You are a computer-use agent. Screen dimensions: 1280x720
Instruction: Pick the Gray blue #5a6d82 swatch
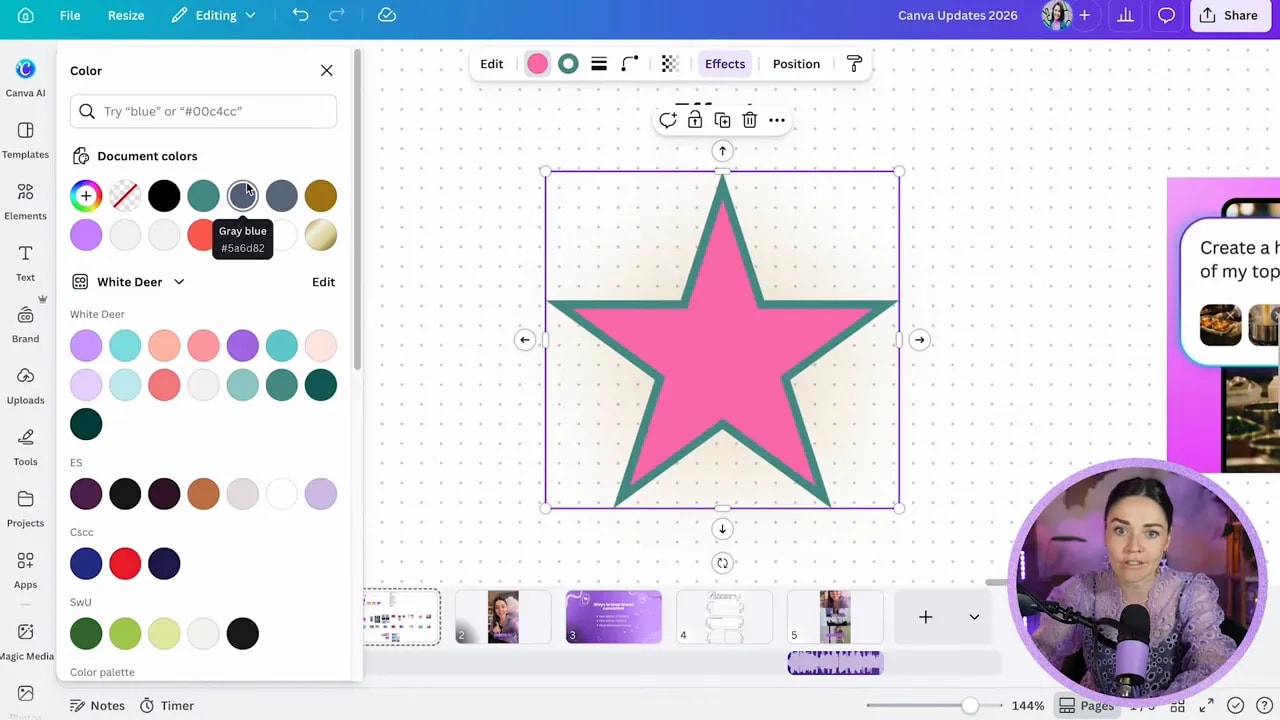tap(242, 195)
